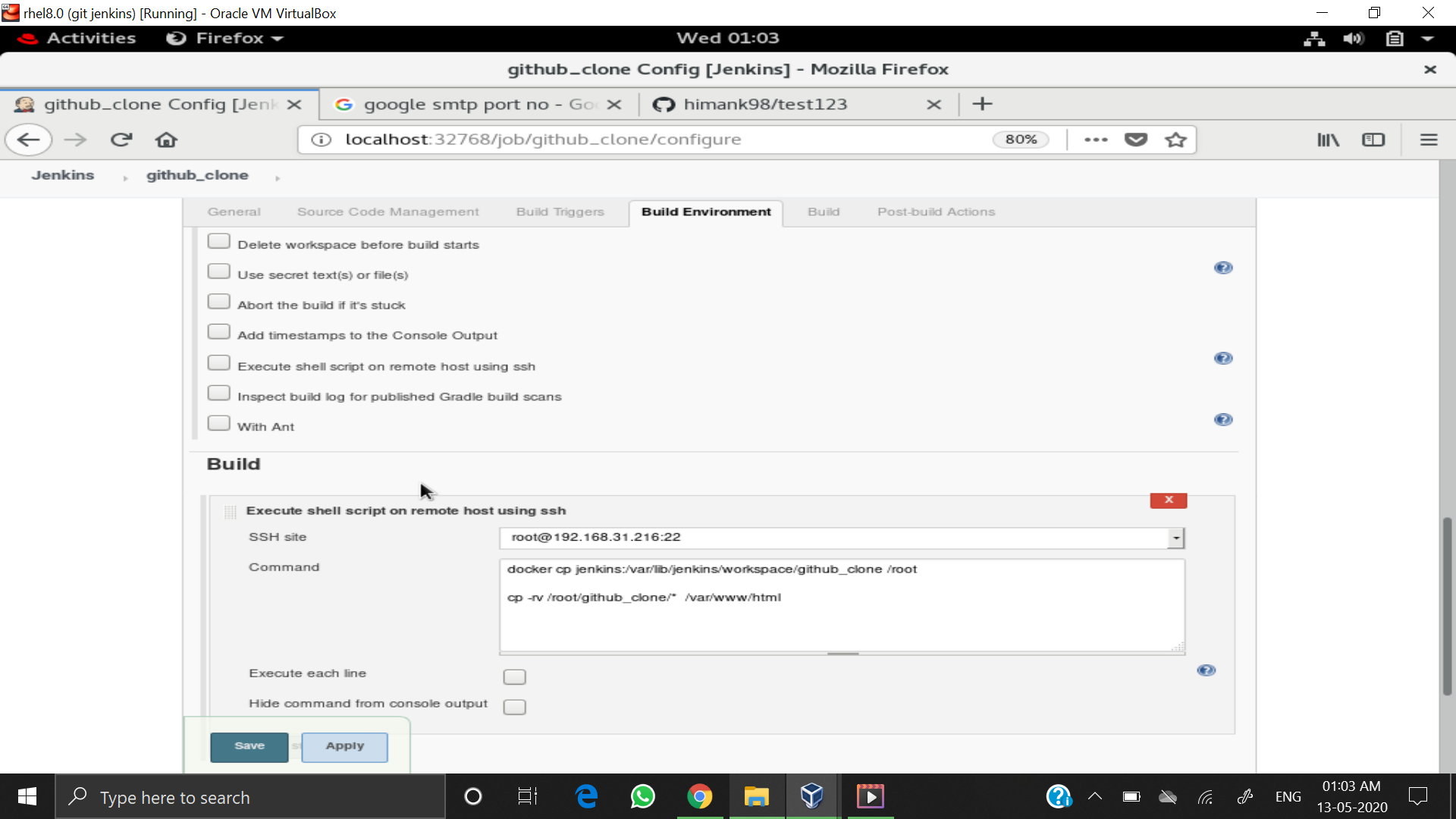The height and width of the screenshot is (819, 1456).
Task: Check 'Add timestamps to the Console Output'
Action: [218, 331]
